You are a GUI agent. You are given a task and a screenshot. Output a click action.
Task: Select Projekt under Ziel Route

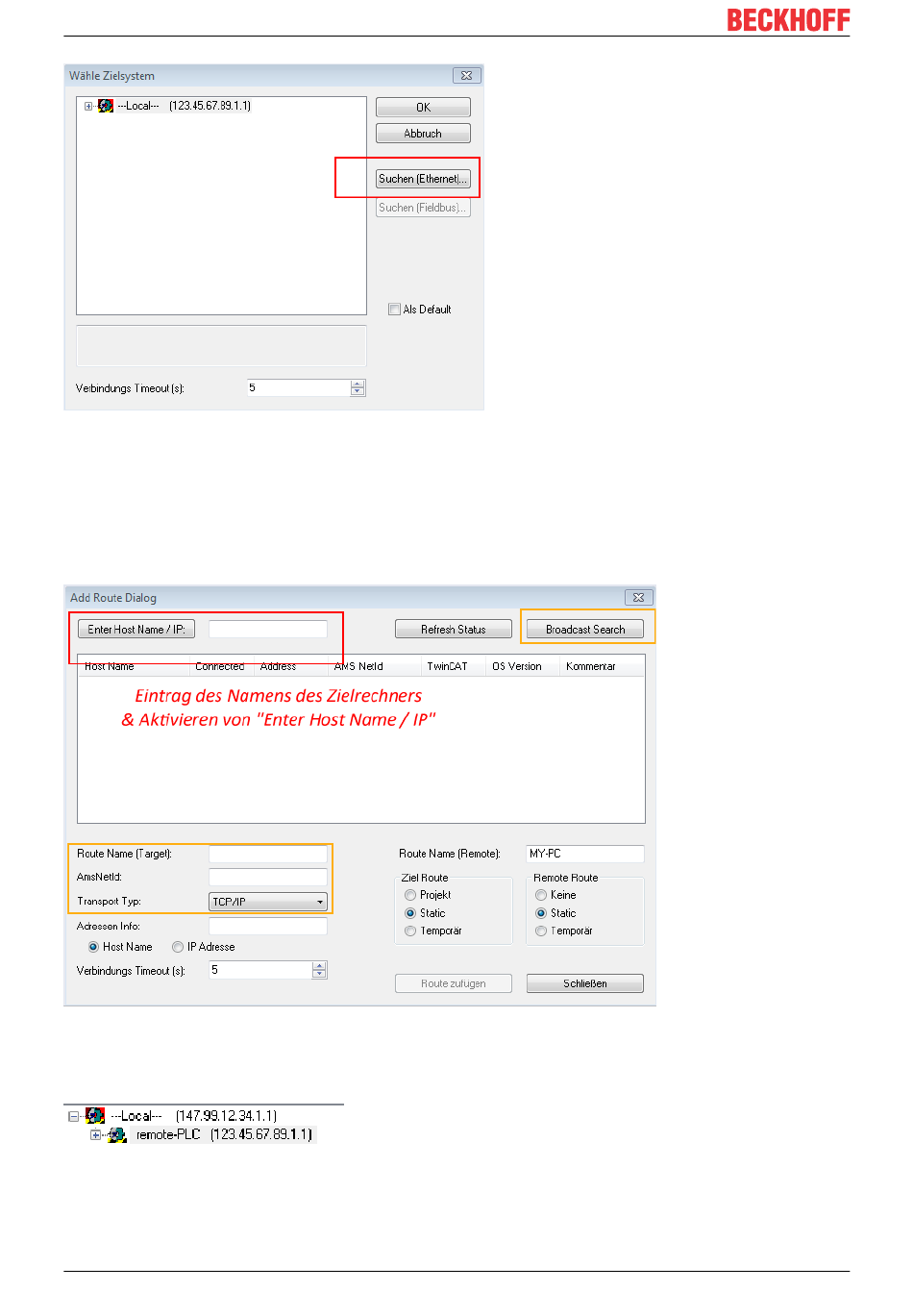click(410, 895)
